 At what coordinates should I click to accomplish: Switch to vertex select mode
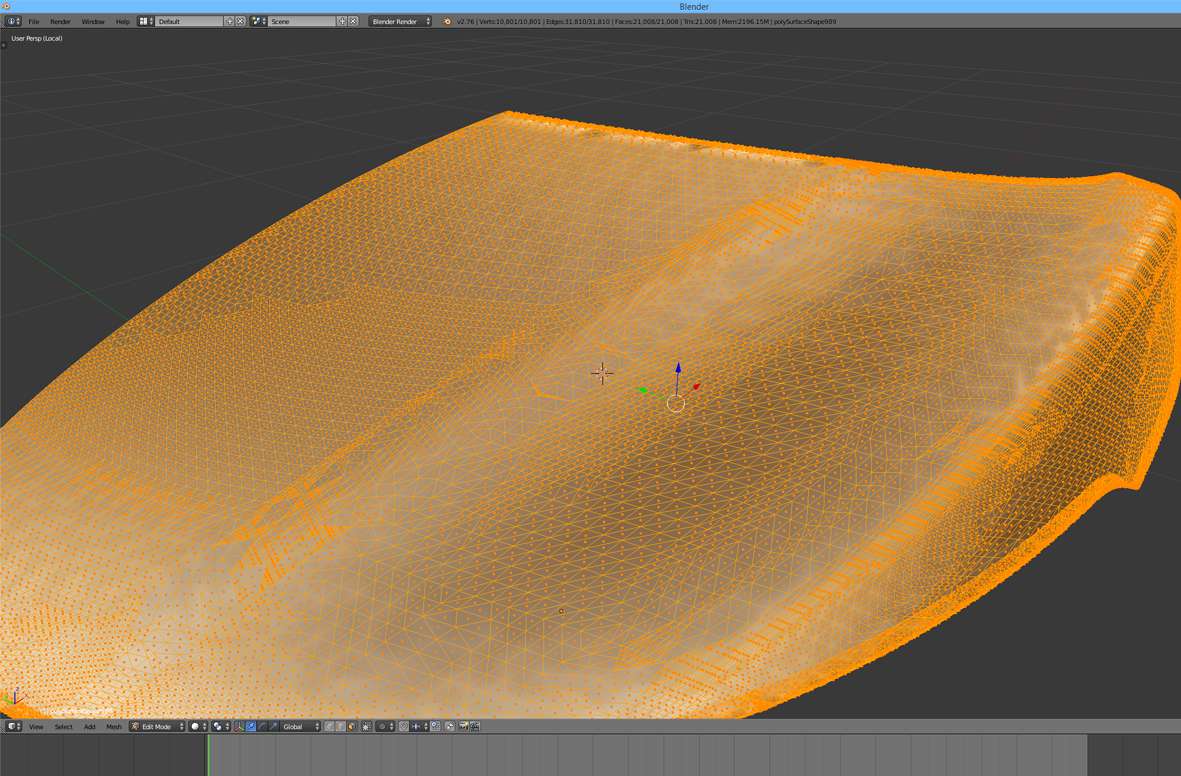pos(329,726)
